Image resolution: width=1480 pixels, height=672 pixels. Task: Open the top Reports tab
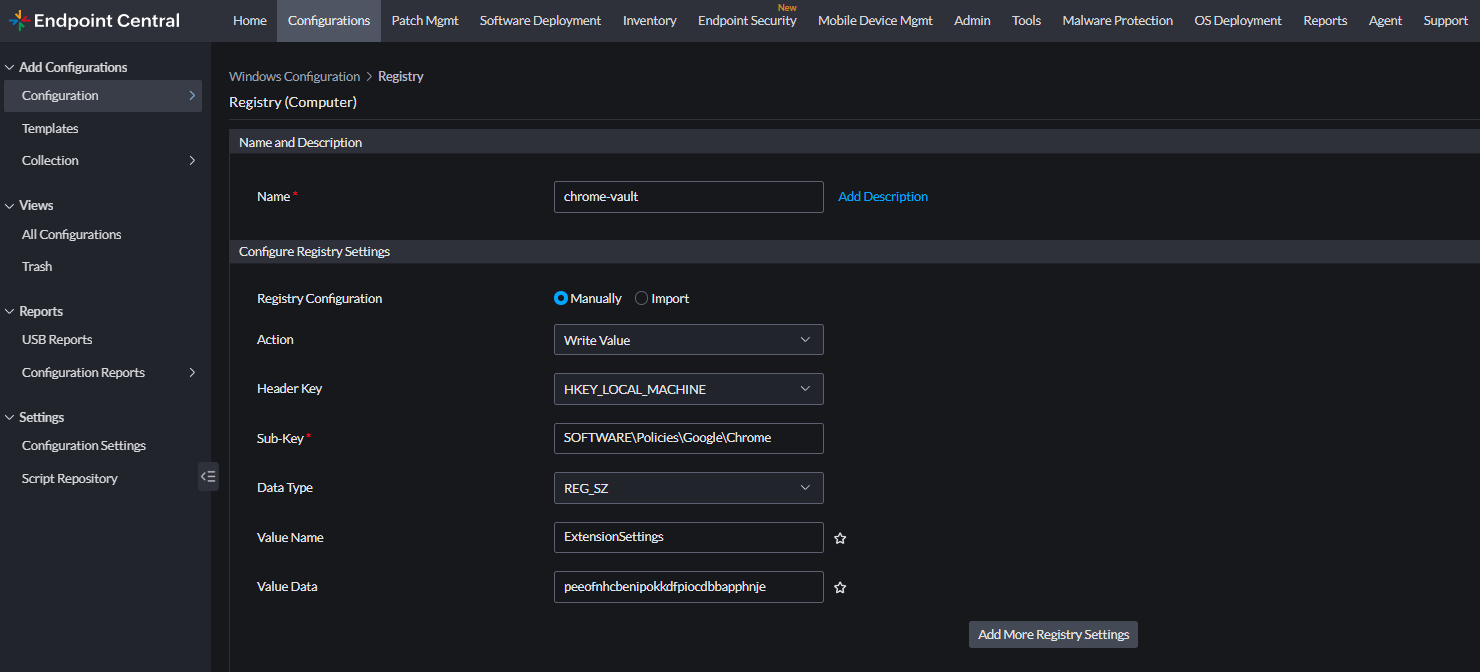[x=1325, y=20]
